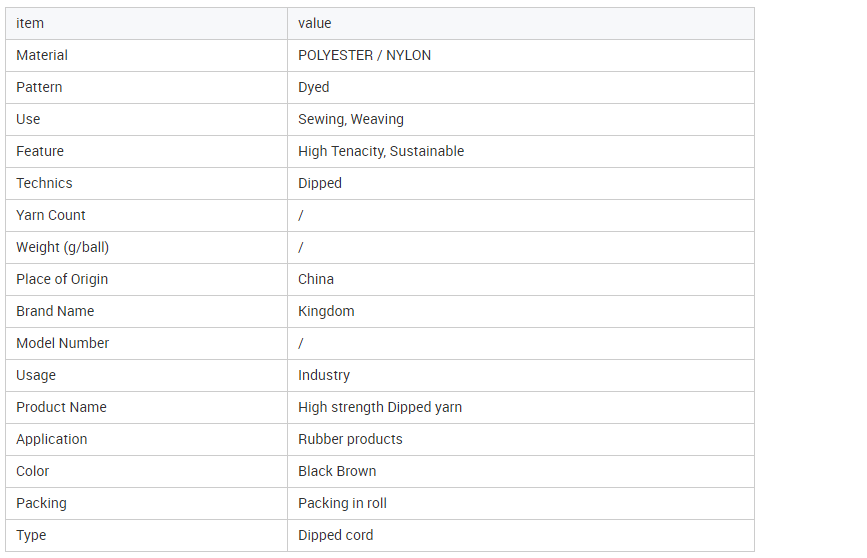The height and width of the screenshot is (558, 867).
Task: Click the 'Kingdom' brand name value
Action: (x=325, y=311)
